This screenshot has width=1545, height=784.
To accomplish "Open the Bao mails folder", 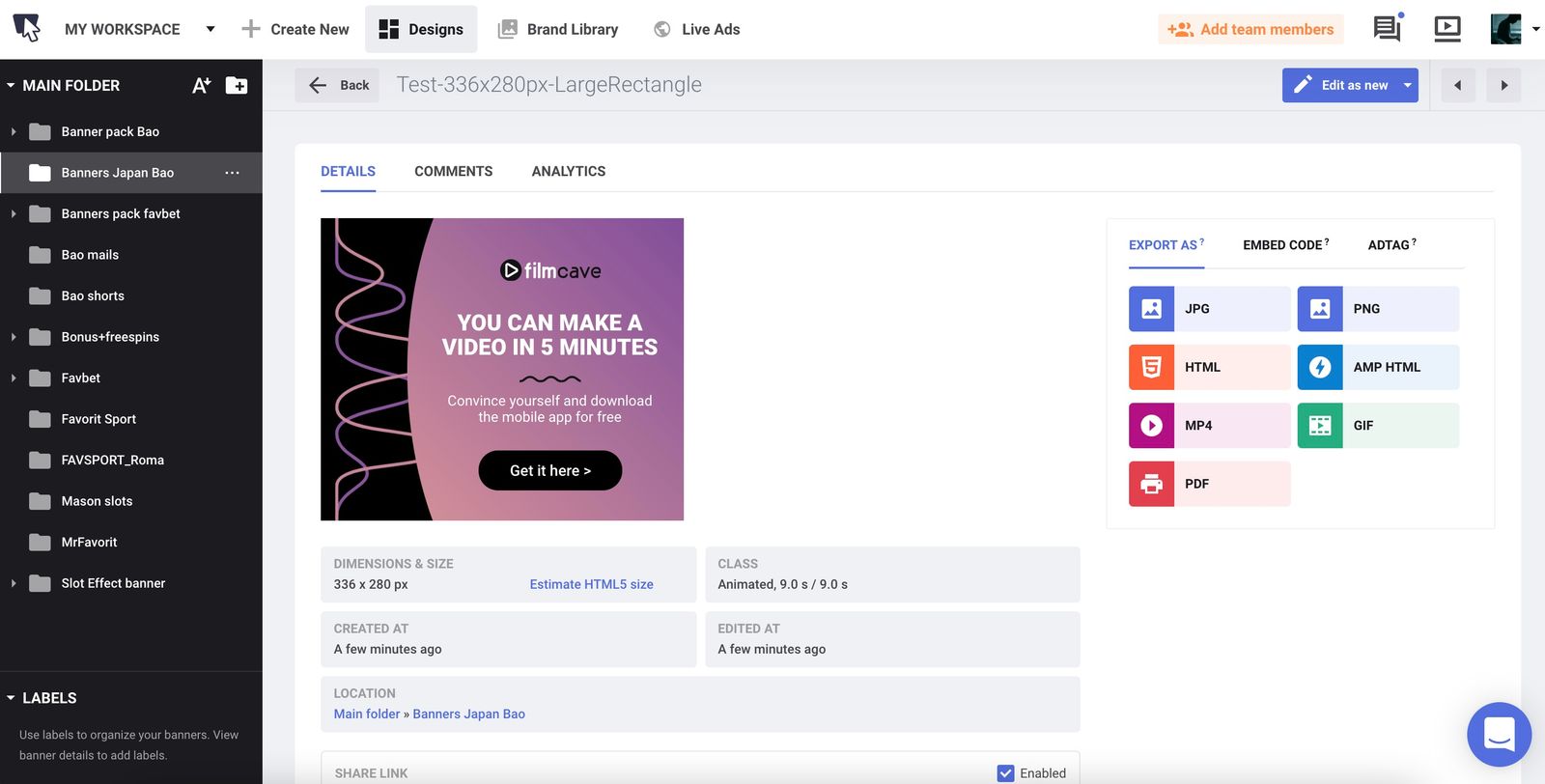I will click(x=90, y=255).
